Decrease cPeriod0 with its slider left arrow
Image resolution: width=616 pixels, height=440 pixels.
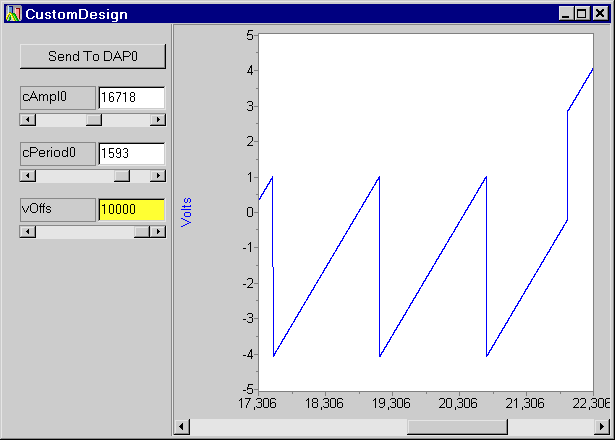click(28, 176)
